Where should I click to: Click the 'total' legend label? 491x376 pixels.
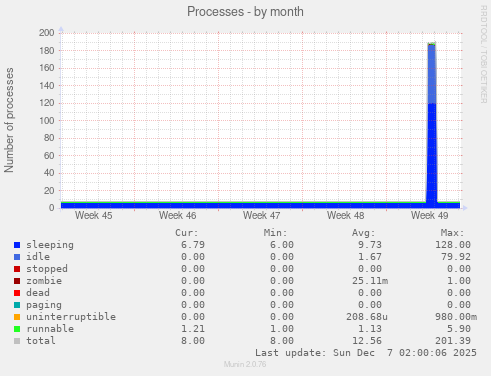41,341
